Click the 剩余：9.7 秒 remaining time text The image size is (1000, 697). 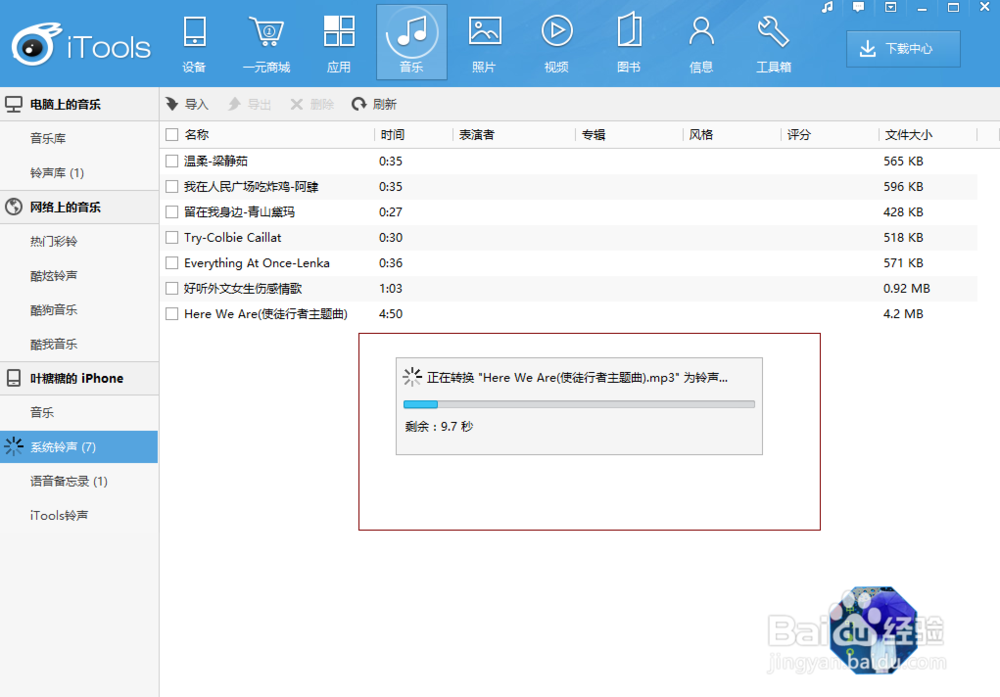(439, 427)
